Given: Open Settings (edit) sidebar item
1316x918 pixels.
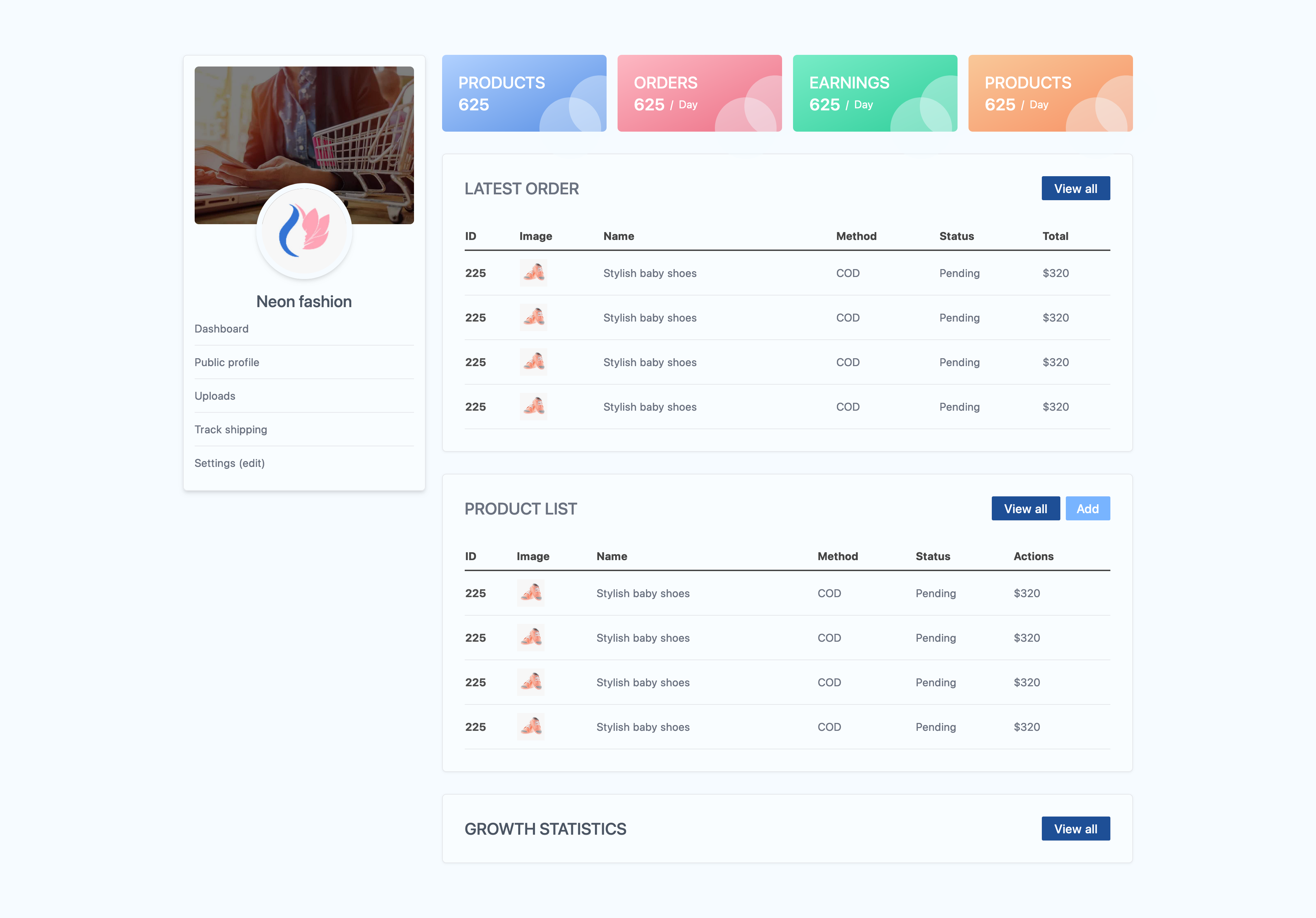Looking at the screenshot, I should tap(229, 463).
